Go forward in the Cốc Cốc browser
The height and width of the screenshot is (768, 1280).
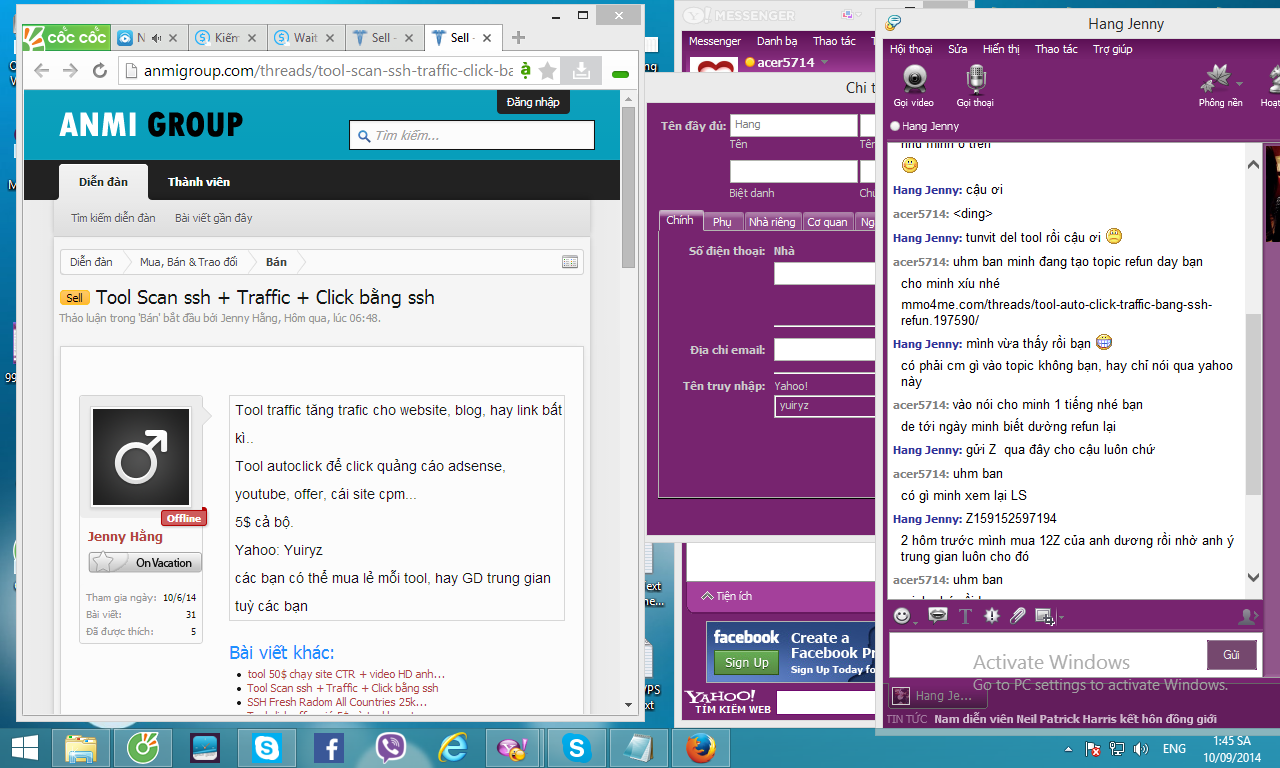(x=70, y=70)
